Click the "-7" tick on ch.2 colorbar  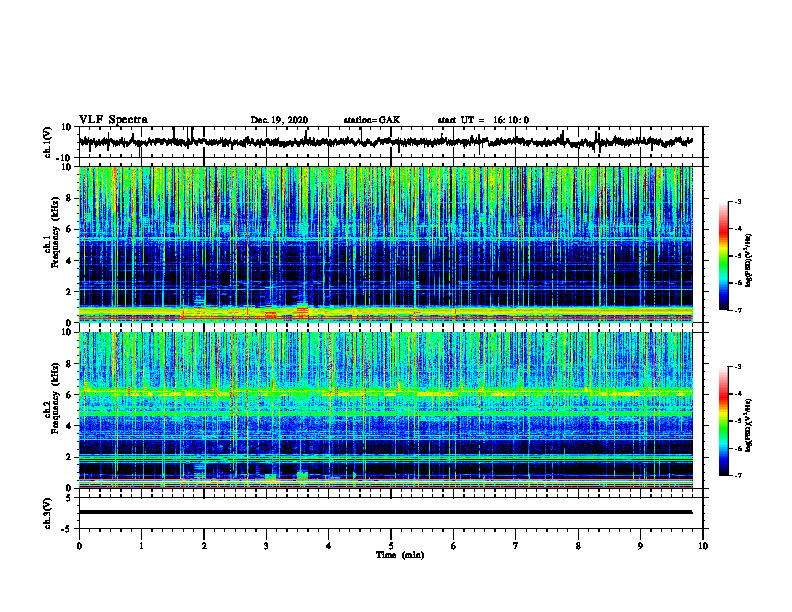click(x=737, y=475)
